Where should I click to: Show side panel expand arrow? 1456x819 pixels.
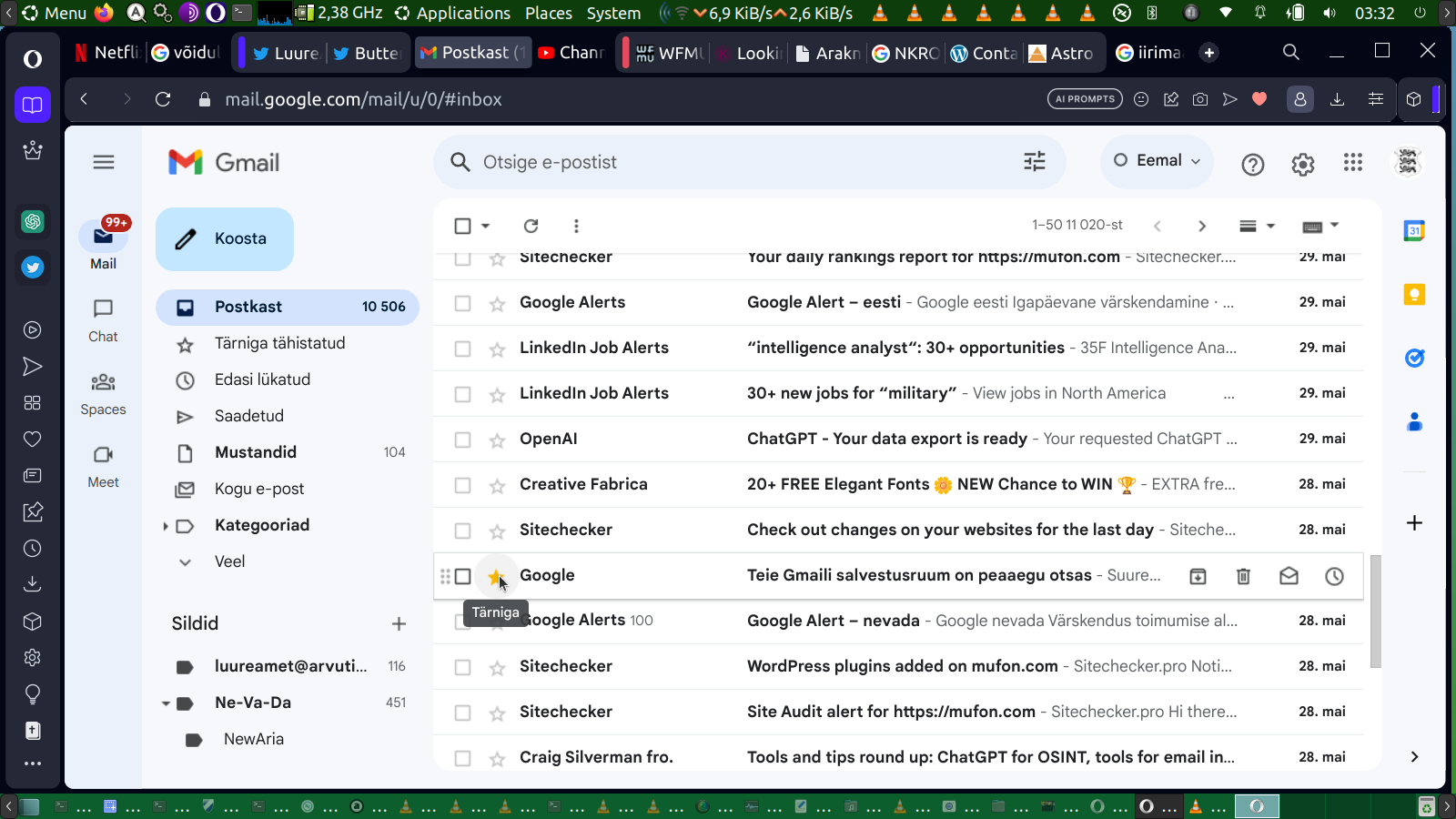(1414, 757)
